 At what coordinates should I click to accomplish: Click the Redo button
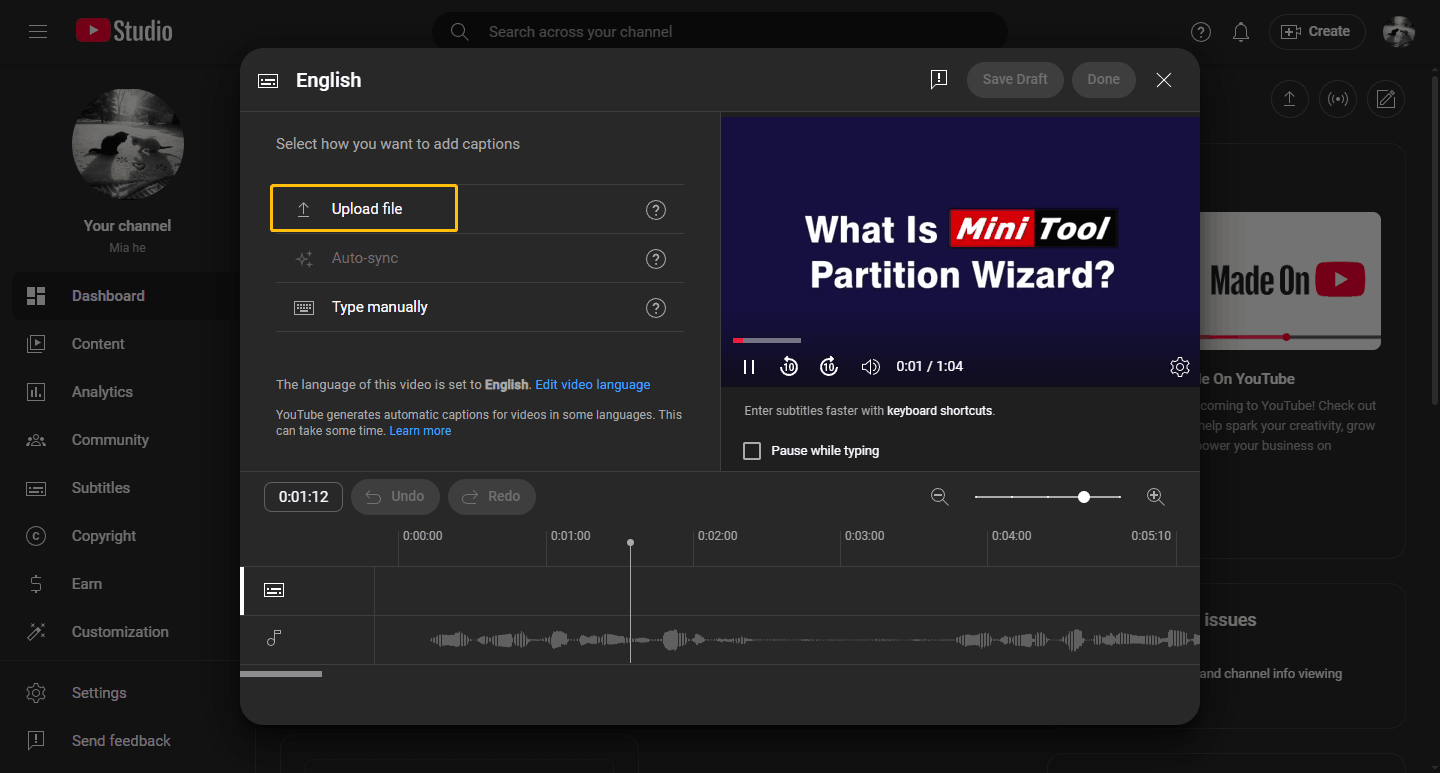coord(492,497)
